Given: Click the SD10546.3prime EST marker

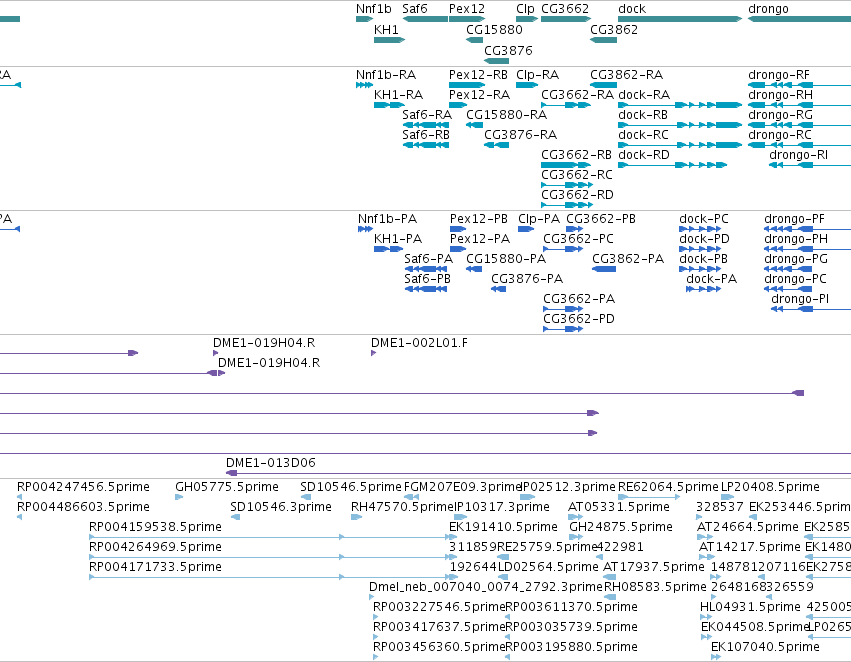Looking at the screenshot, I should [236, 518].
